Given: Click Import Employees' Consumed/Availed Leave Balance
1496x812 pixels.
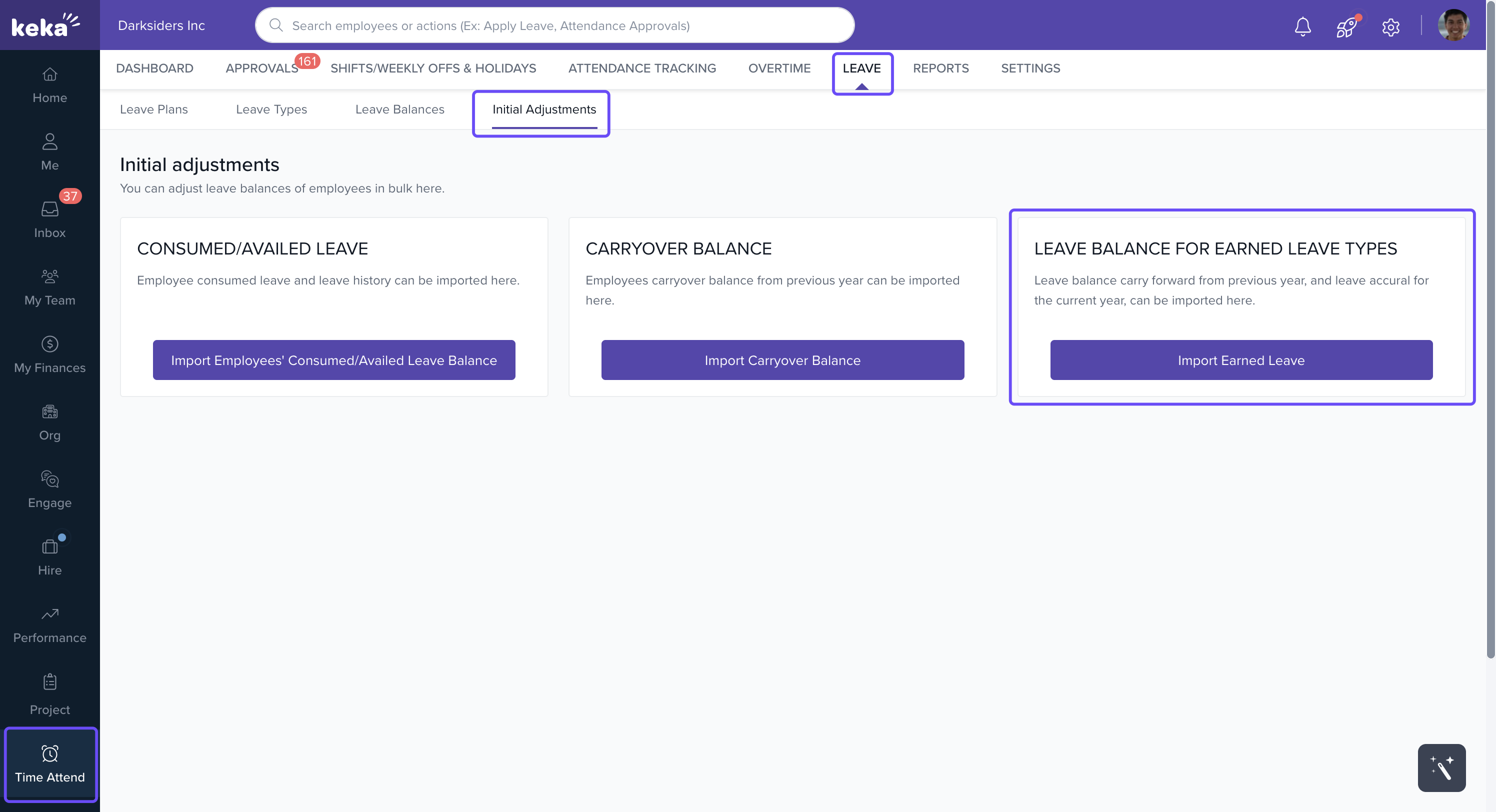Looking at the screenshot, I should [334, 360].
